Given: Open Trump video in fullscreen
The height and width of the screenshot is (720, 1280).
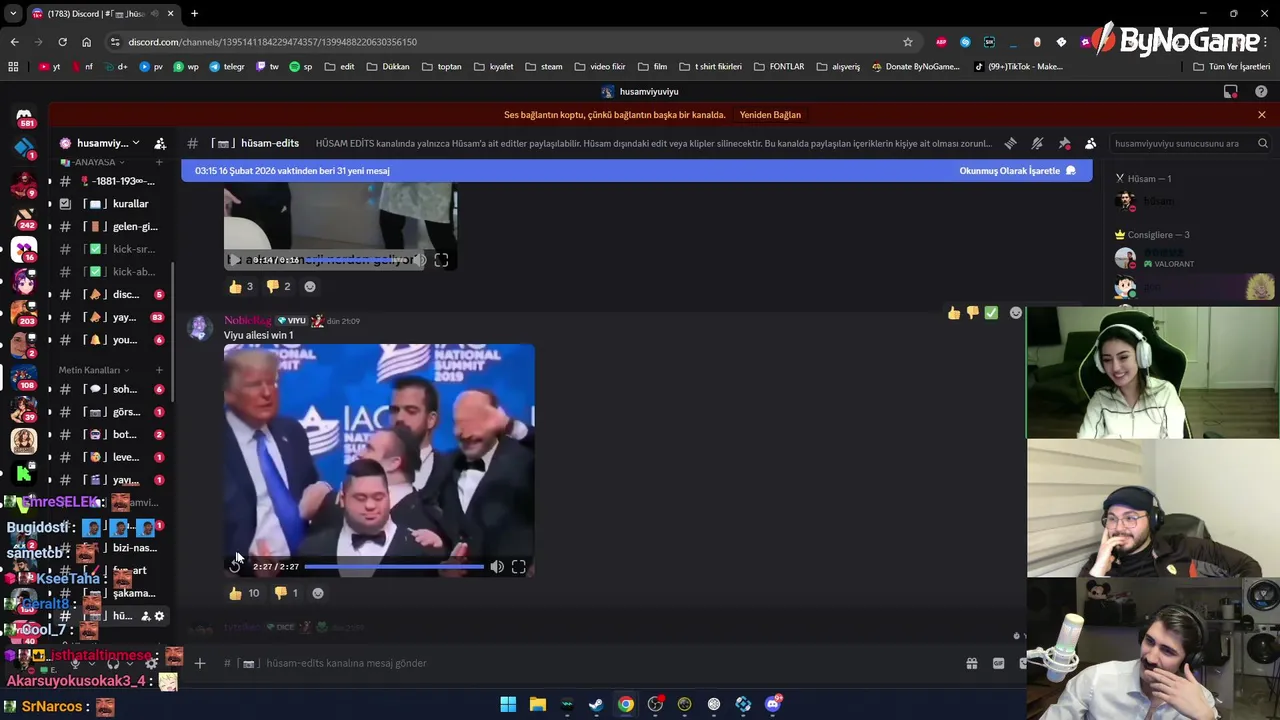Looking at the screenshot, I should (519, 566).
